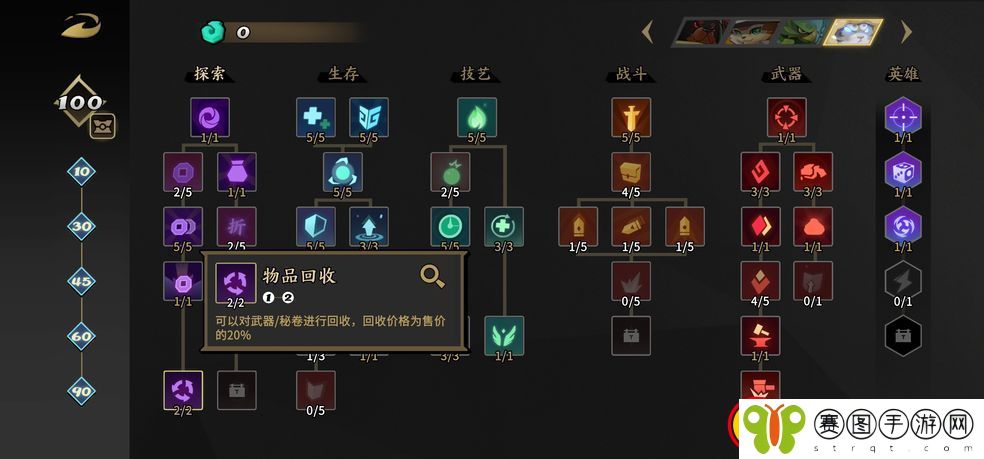Go back using the top-left logo
984x459 pixels.
(x=80, y=26)
